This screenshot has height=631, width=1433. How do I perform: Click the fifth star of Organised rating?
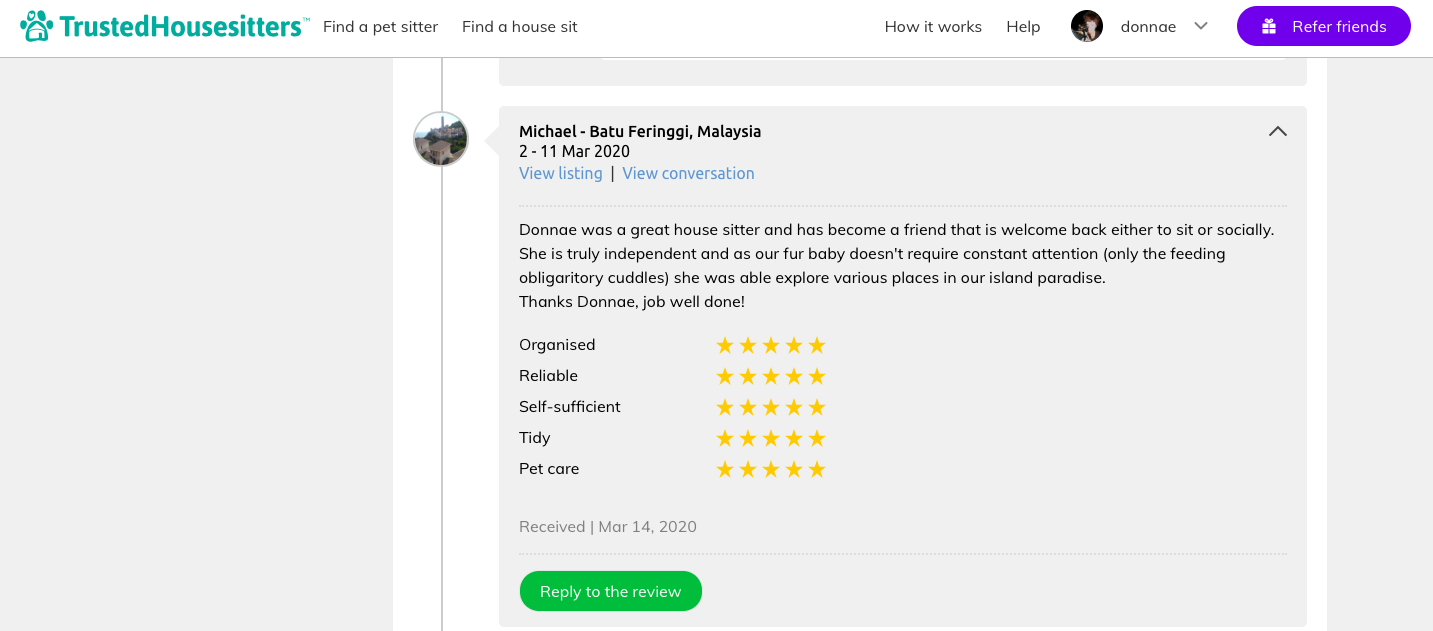click(817, 346)
